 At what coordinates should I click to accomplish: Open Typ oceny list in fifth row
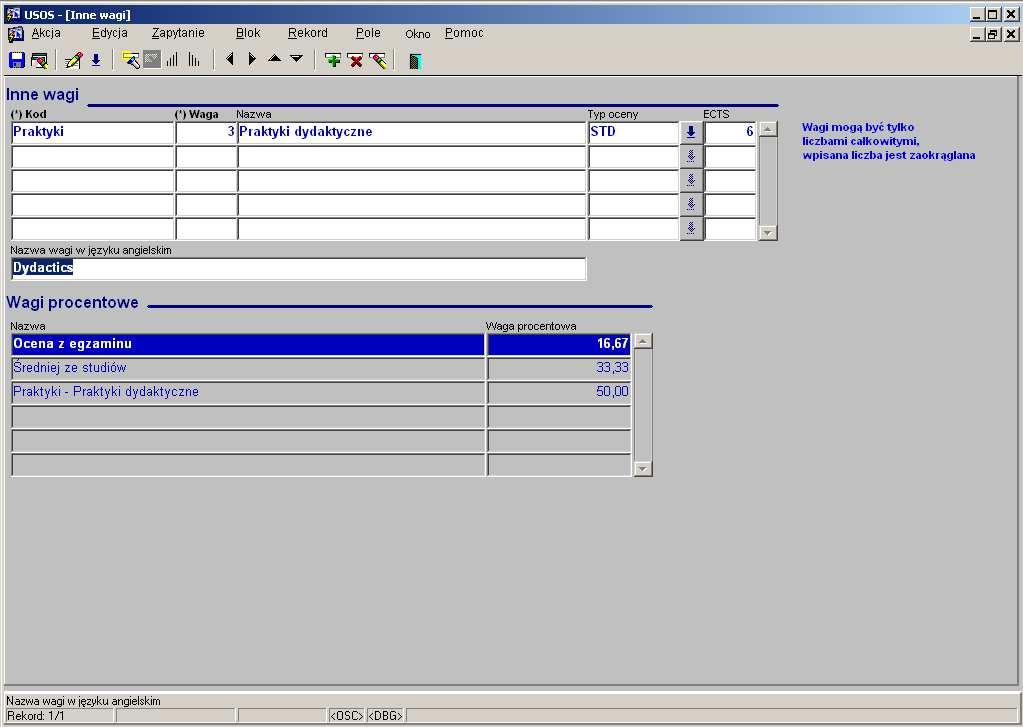[x=691, y=229]
